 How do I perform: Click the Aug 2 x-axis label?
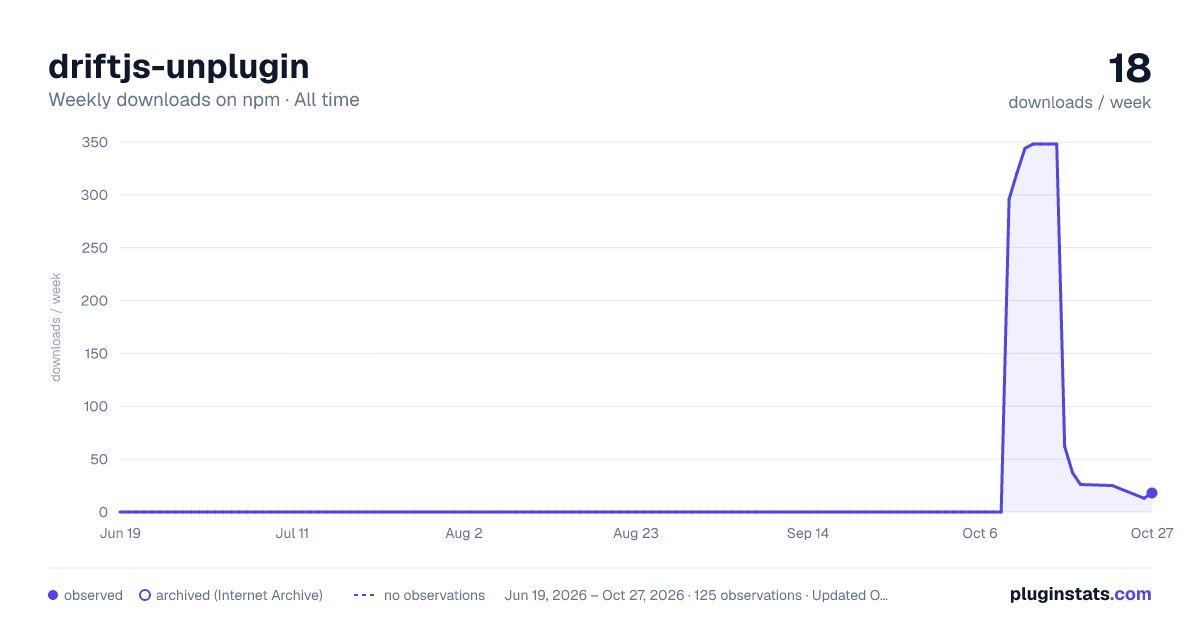tap(464, 533)
